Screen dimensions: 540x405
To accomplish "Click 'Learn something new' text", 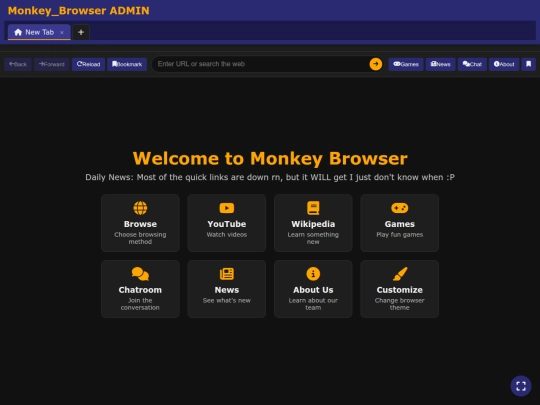I will click(313, 238).
